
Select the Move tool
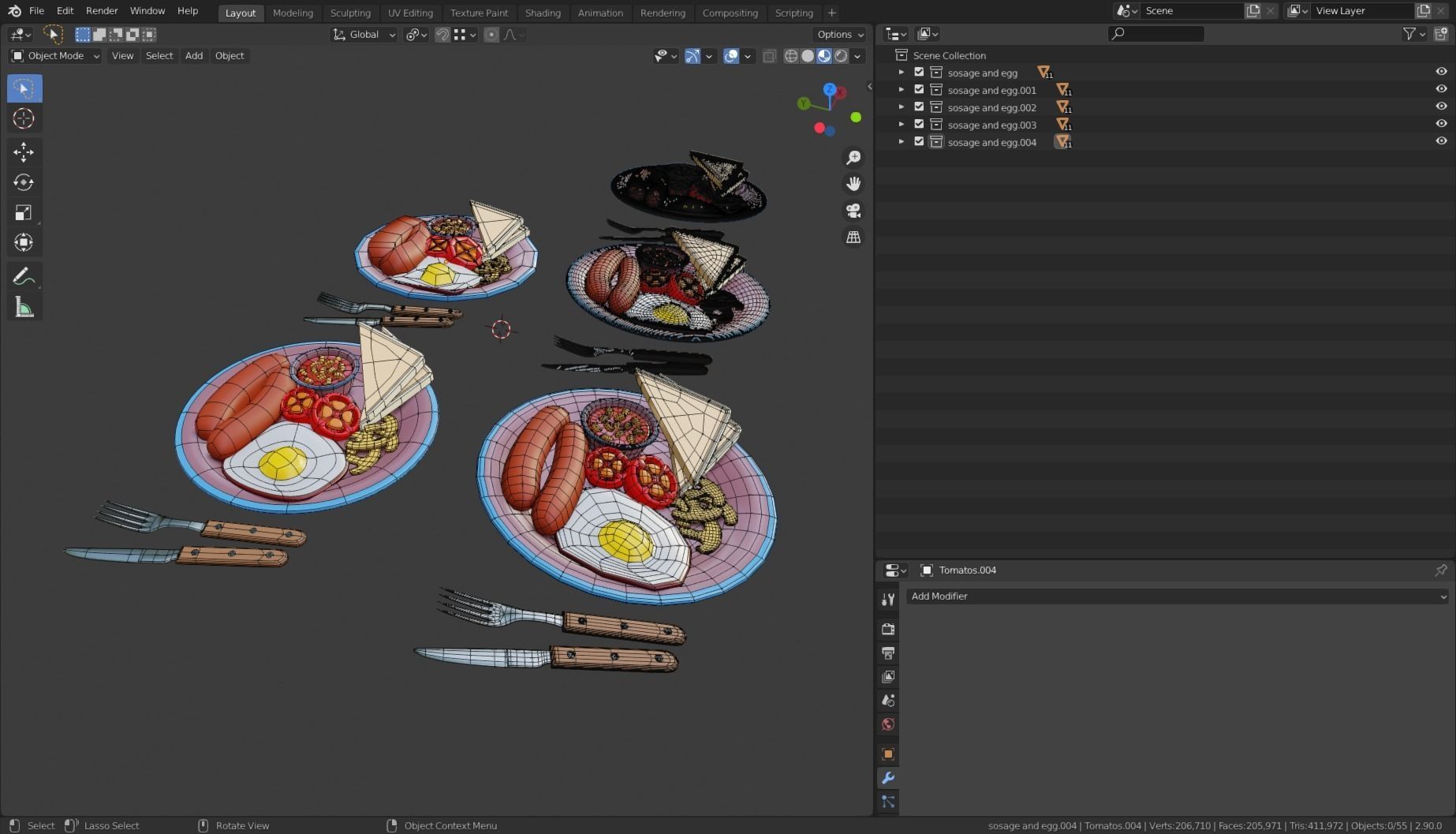(24, 151)
